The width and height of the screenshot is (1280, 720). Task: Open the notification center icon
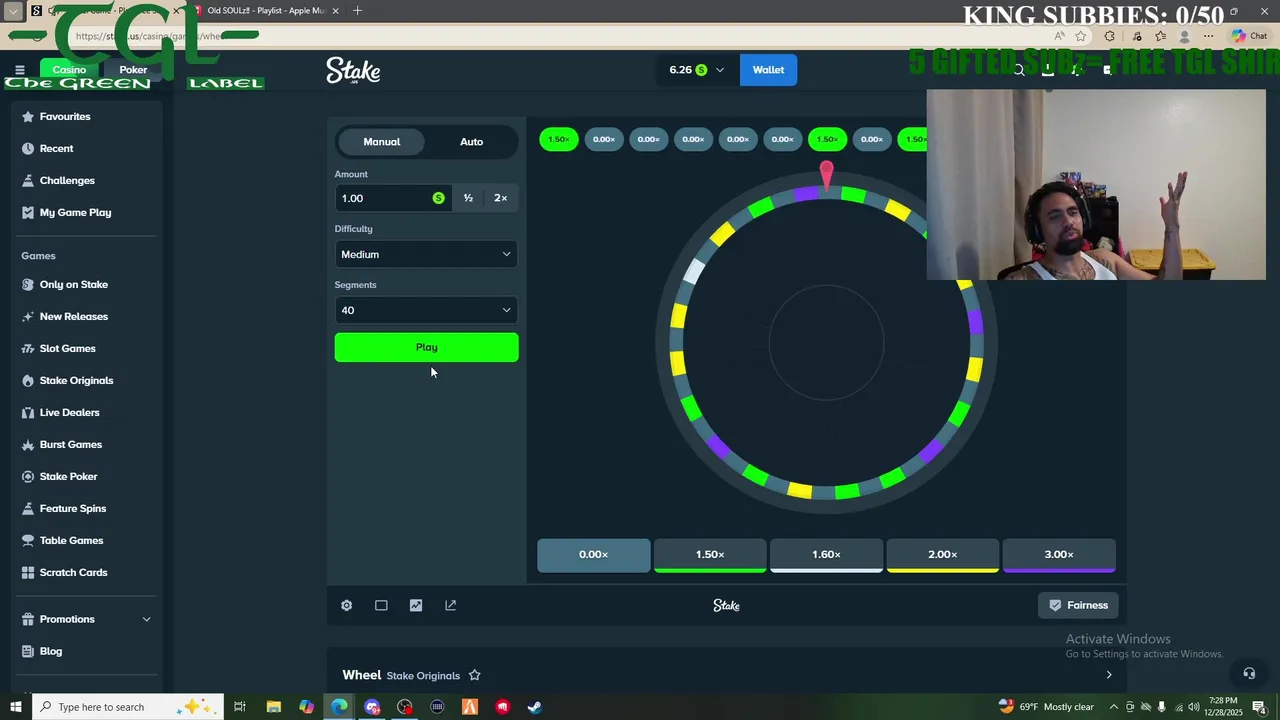(1259, 707)
